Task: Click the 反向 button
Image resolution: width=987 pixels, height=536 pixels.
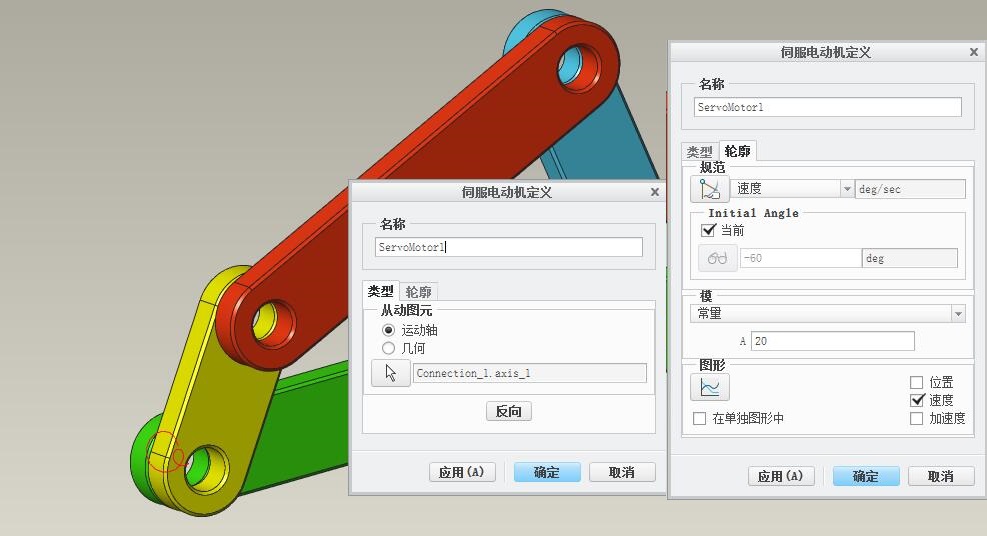Action: [508, 411]
